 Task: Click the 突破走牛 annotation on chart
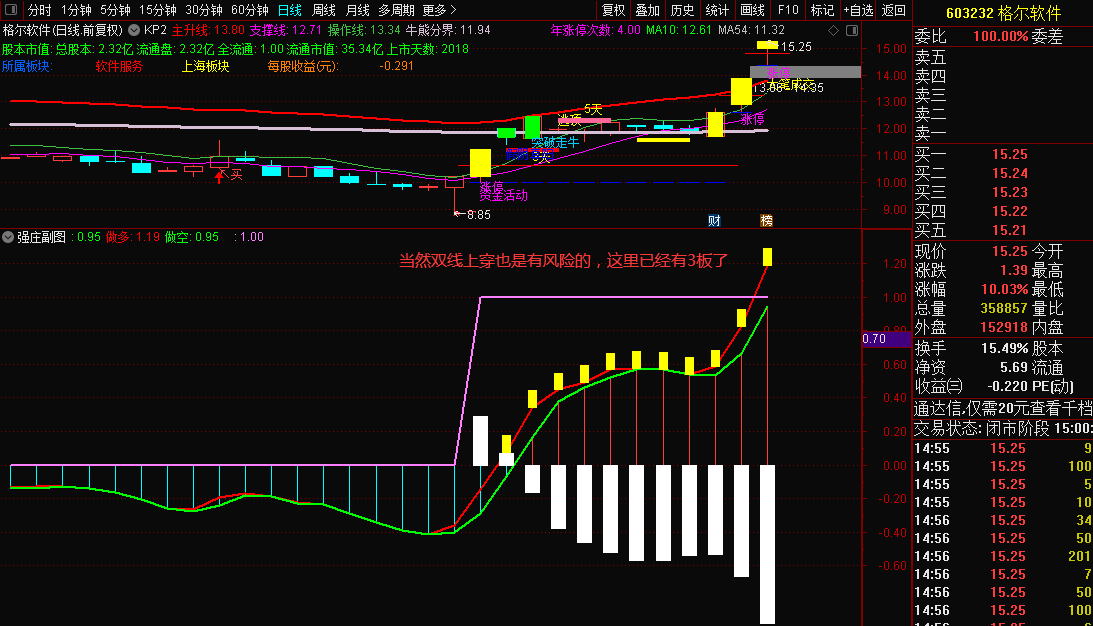point(555,142)
